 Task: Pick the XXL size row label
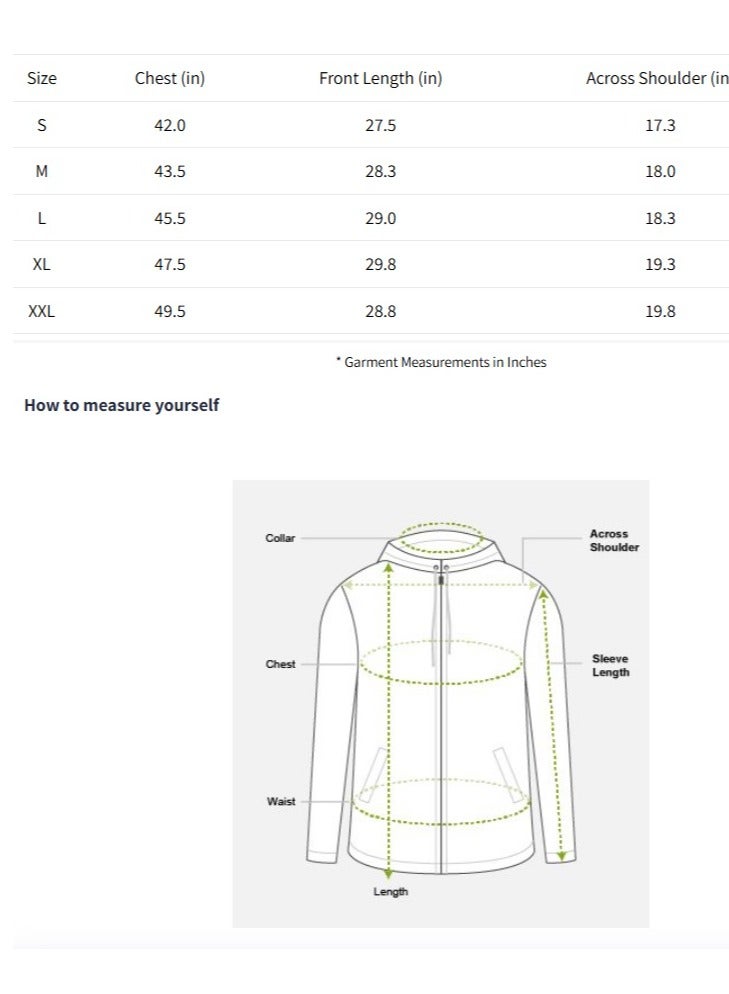(x=42, y=311)
